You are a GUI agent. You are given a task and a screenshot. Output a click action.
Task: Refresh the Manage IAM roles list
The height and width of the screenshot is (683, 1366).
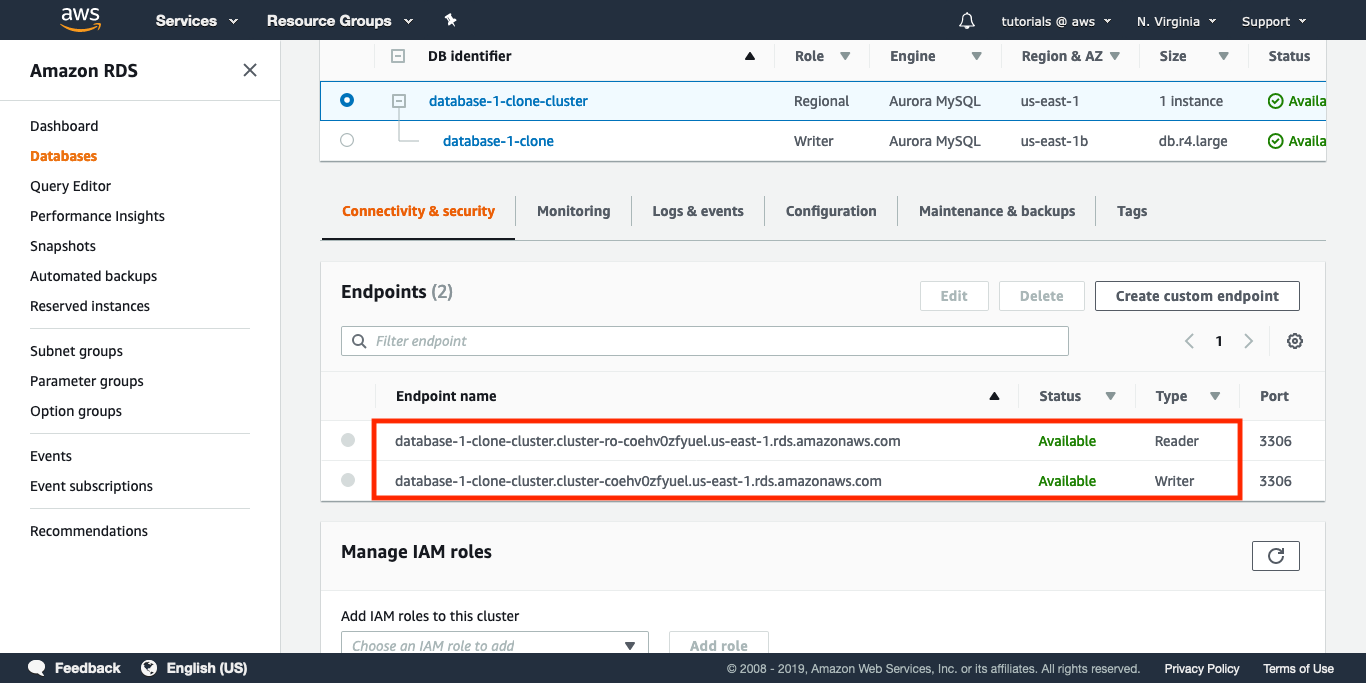(1276, 556)
